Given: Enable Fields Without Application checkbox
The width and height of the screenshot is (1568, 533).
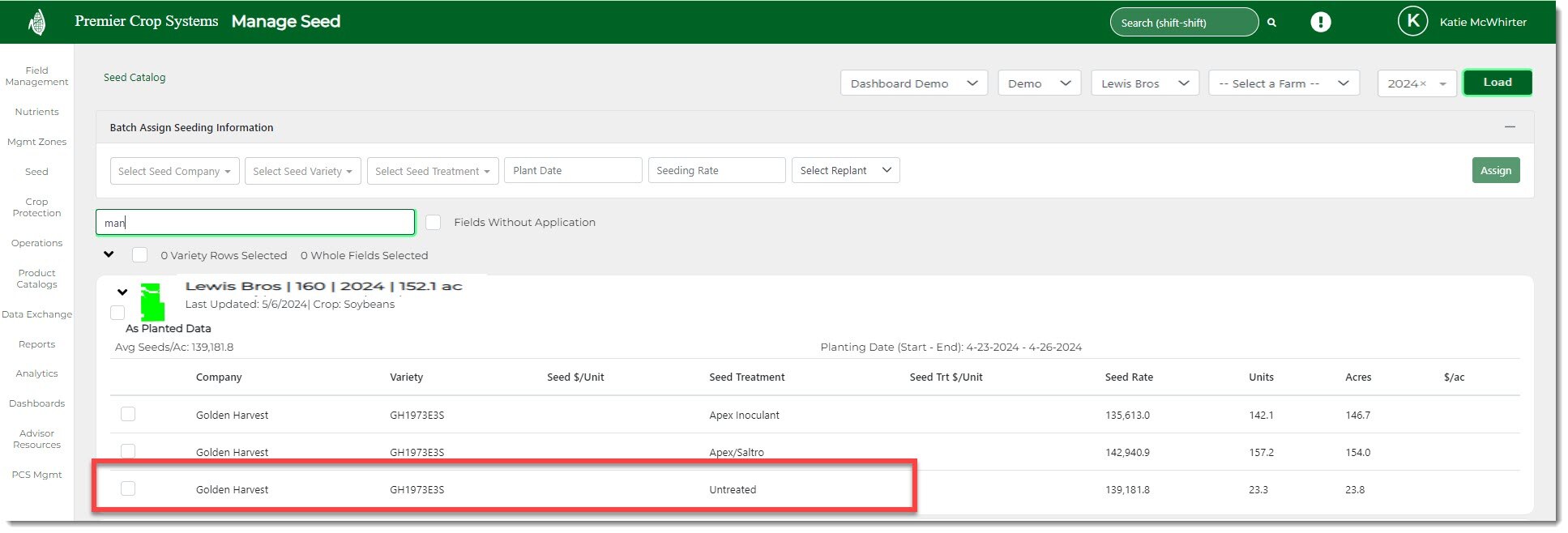Looking at the screenshot, I should pos(434,223).
